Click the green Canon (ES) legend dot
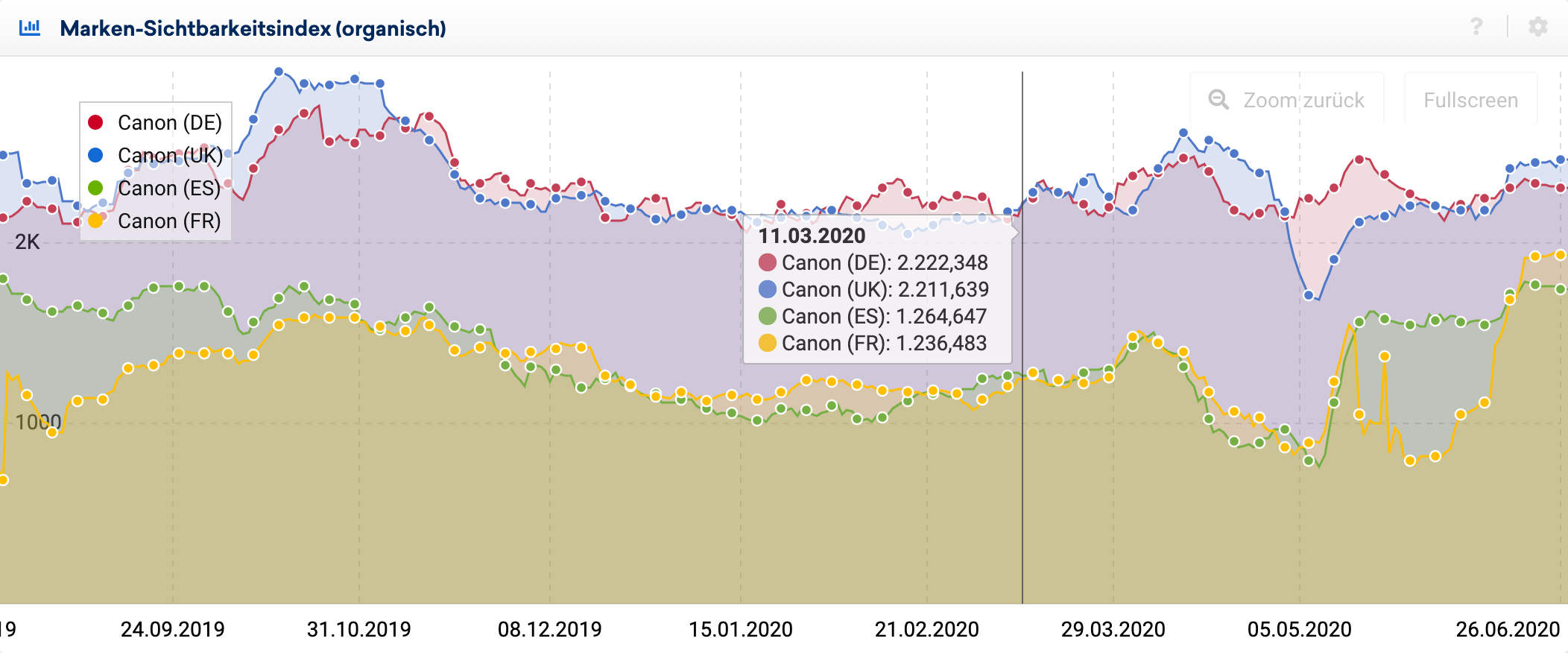This screenshot has width=1568, height=653. (95, 188)
